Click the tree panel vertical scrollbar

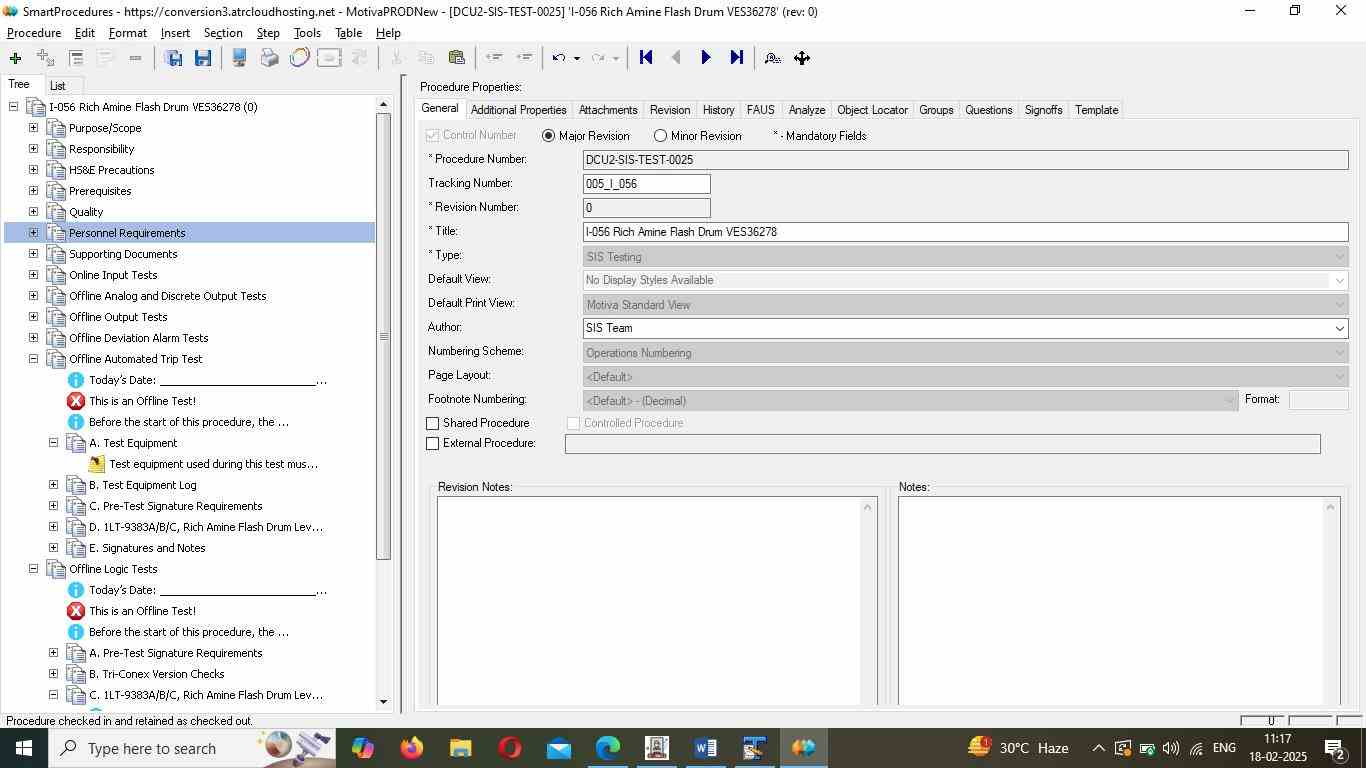(383, 337)
